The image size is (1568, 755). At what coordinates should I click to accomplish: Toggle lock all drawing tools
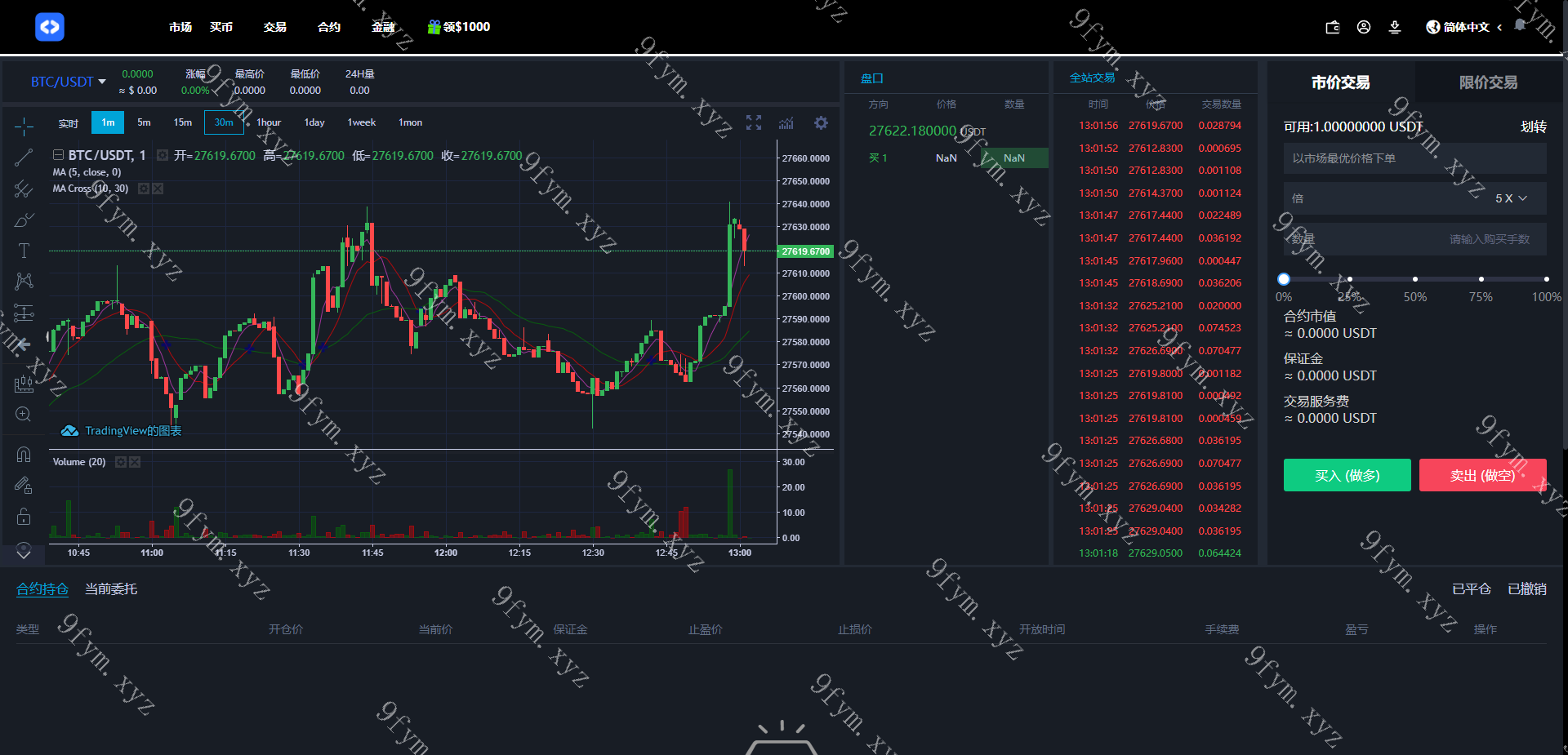tap(24, 516)
